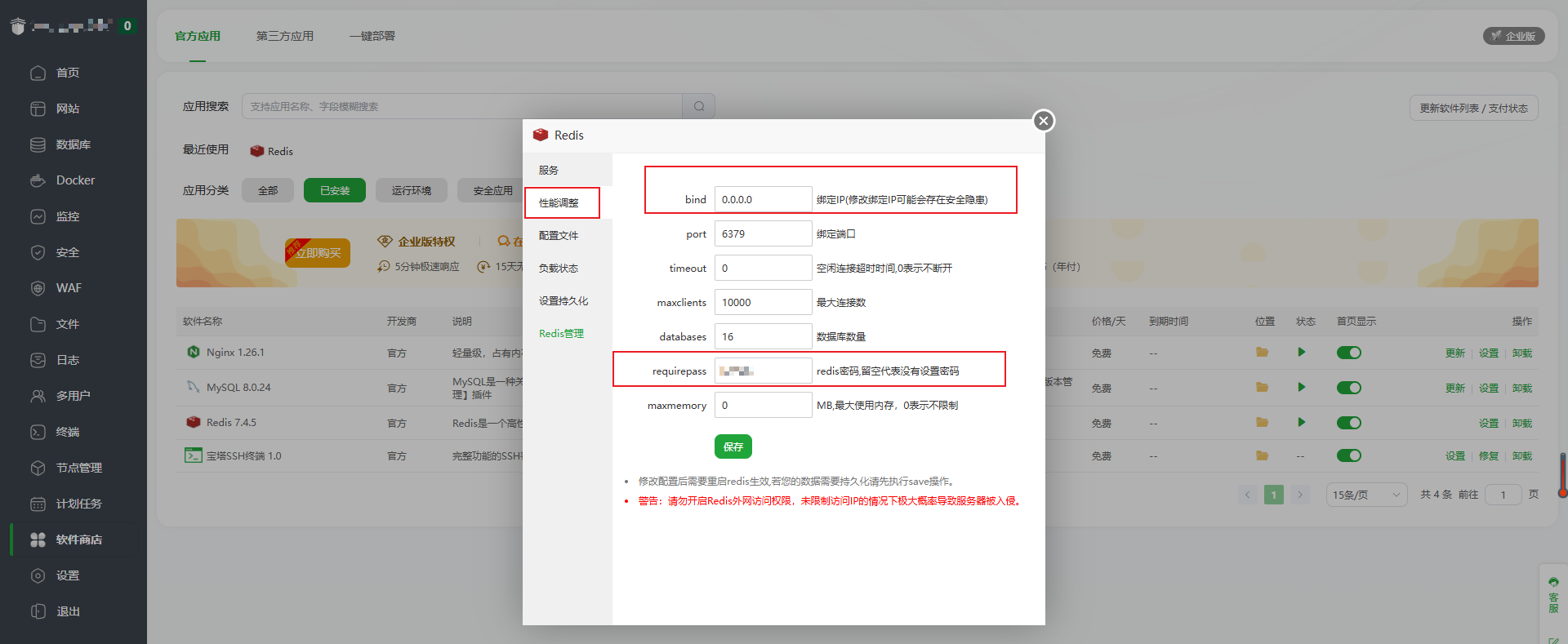This screenshot has height=644, width=1568.
Task: Open the 15 per page dropdown
Action: click(x=1365, y=495)
